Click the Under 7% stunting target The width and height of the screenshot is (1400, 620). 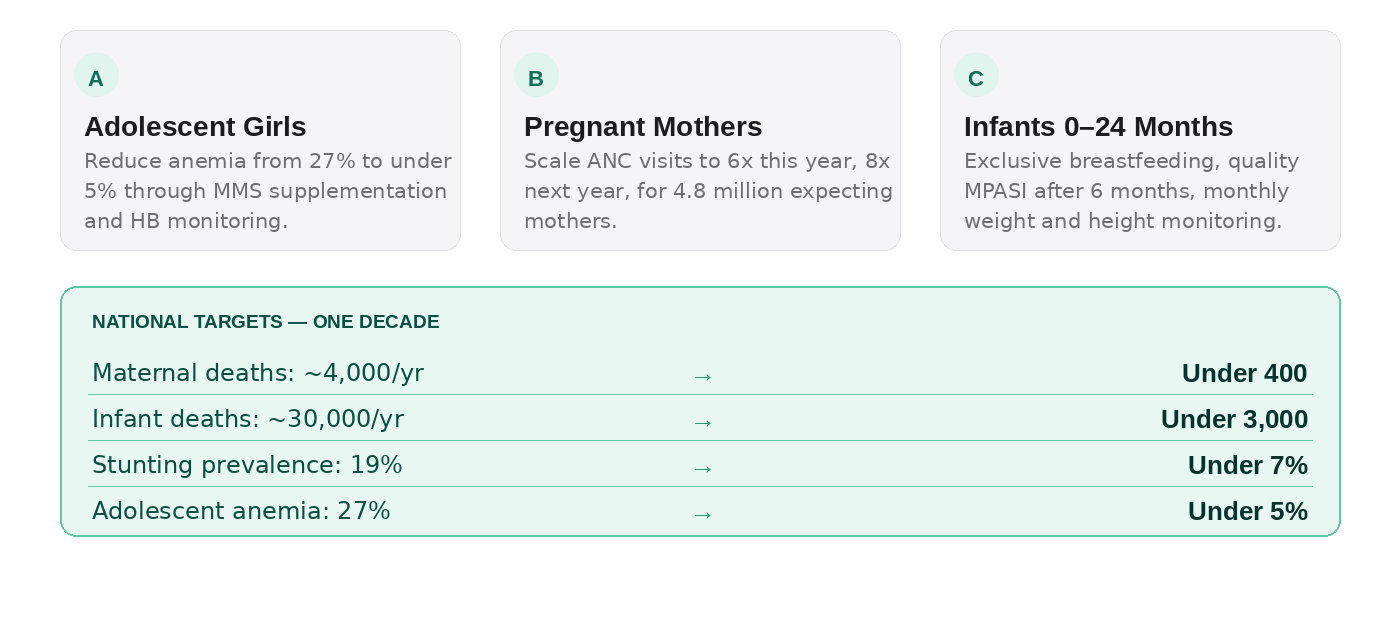coord(1247,465)
